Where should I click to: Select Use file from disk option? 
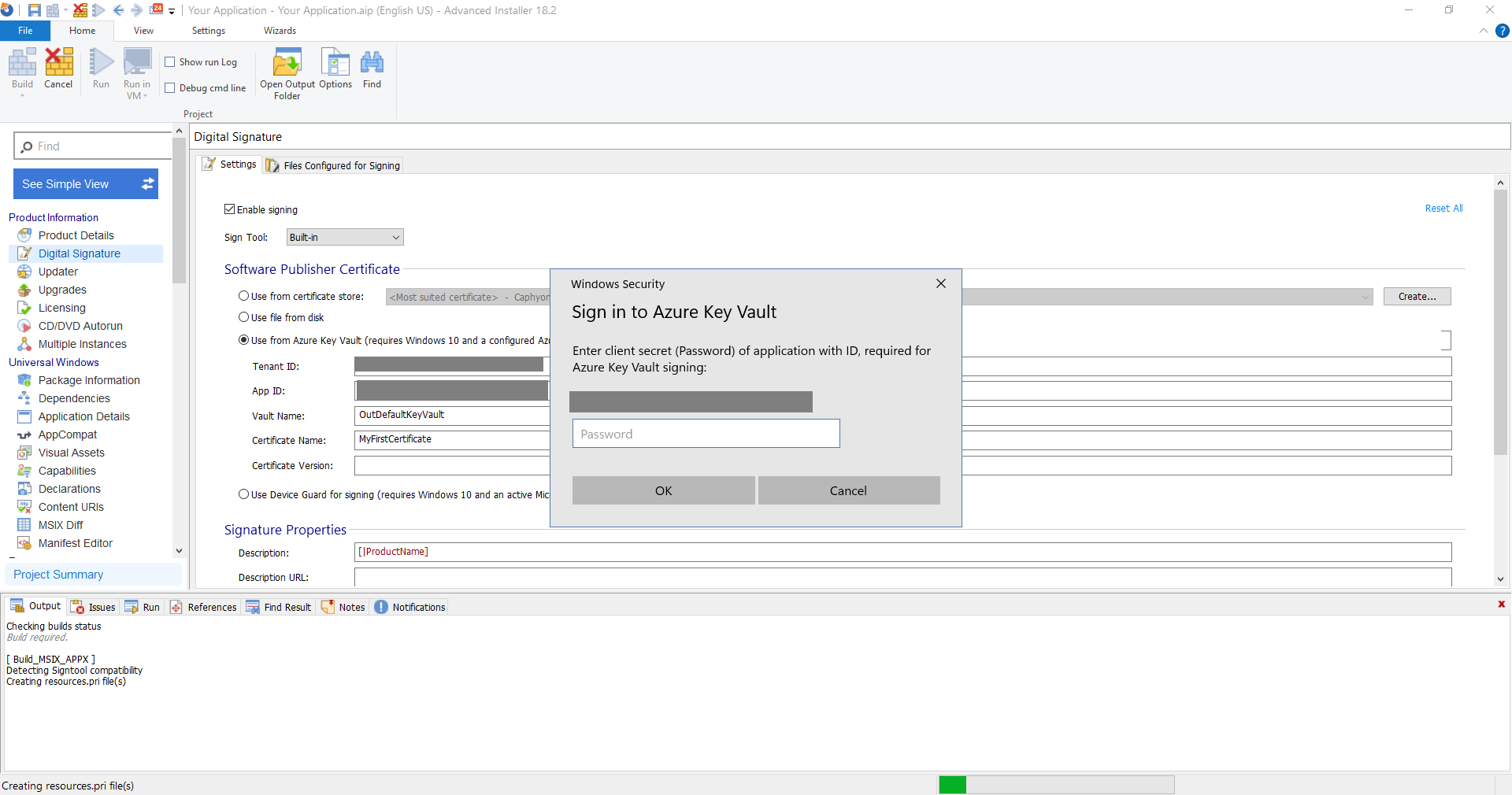(x=244, y=317)
